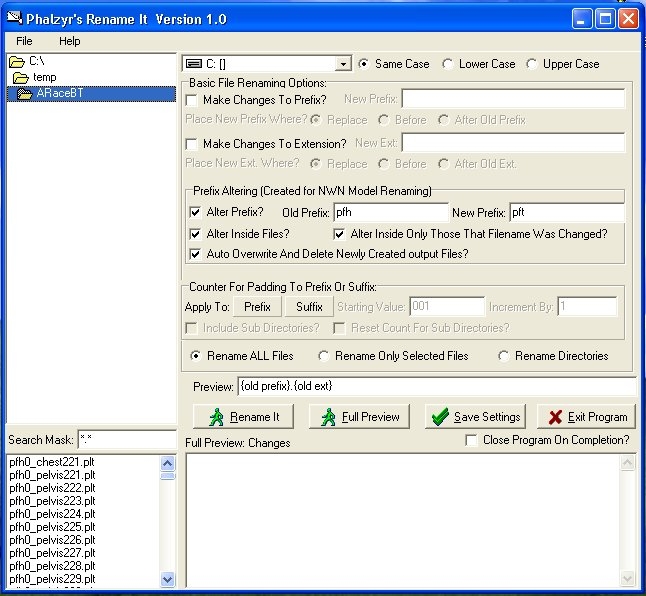Click the Suffix apply-to button
The image size is (646, 596).
(309, 307)
